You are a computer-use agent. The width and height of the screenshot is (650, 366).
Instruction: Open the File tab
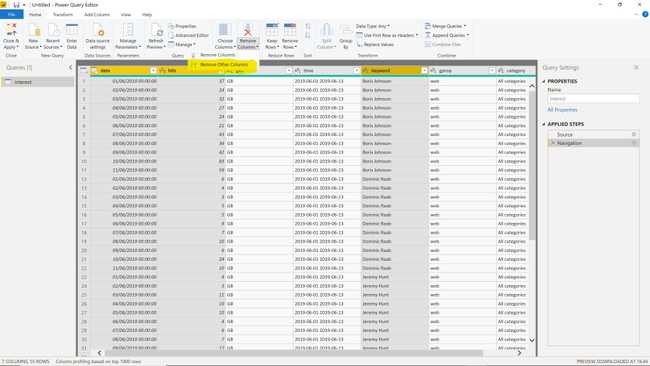pyautogui.click(x=12, y=15)
